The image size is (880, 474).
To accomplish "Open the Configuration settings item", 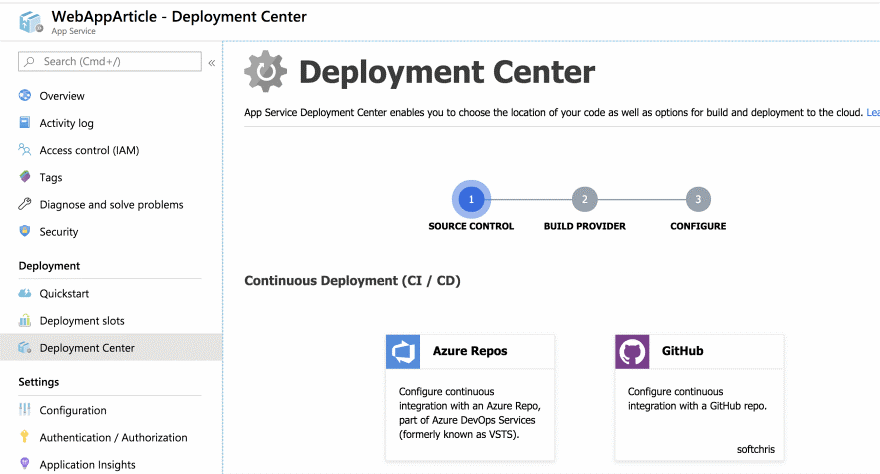I will coord(73,410).
